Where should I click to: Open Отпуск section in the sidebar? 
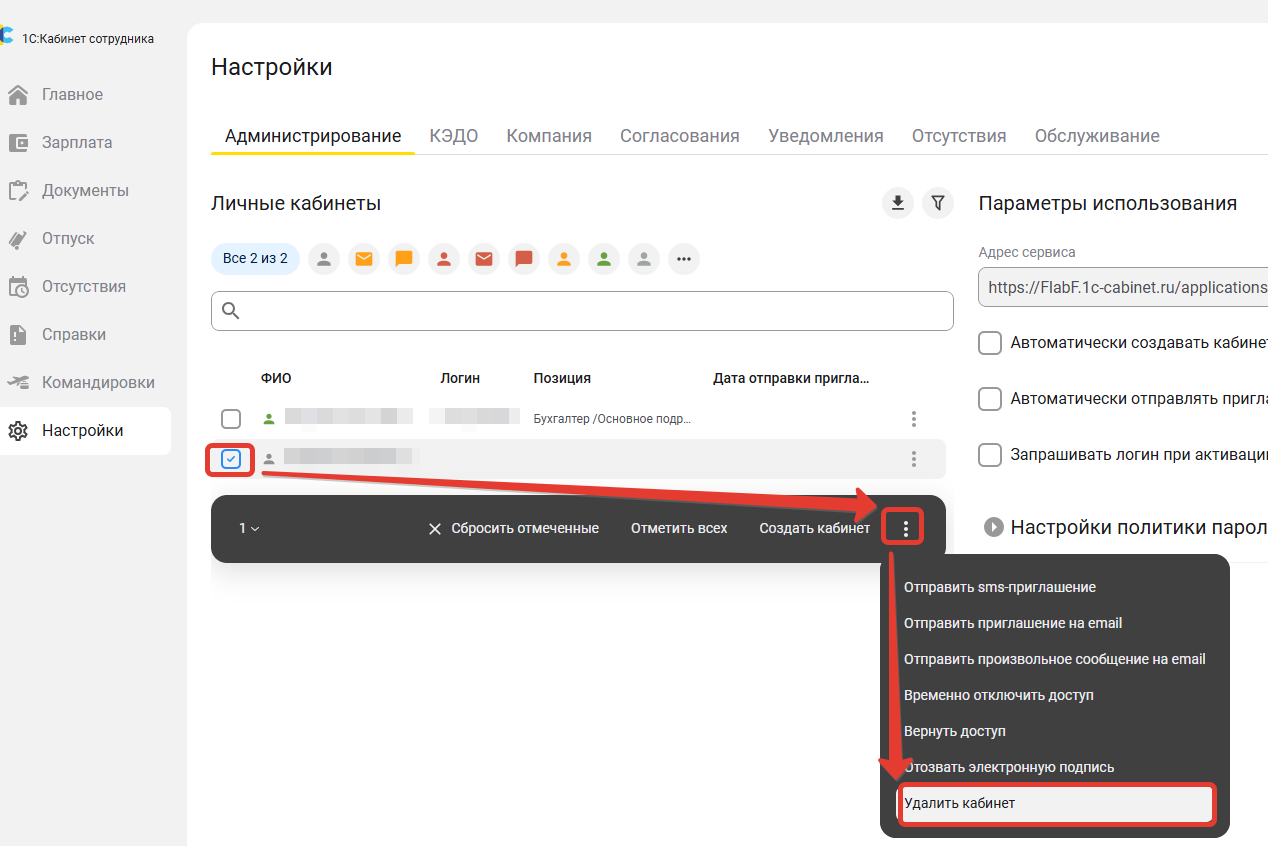coord(68,239)
